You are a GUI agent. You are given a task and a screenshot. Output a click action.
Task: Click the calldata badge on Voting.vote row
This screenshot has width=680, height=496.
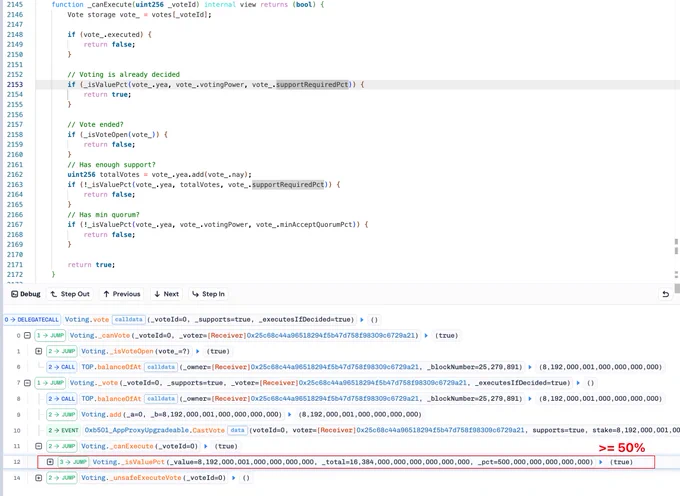coord(128,320)
